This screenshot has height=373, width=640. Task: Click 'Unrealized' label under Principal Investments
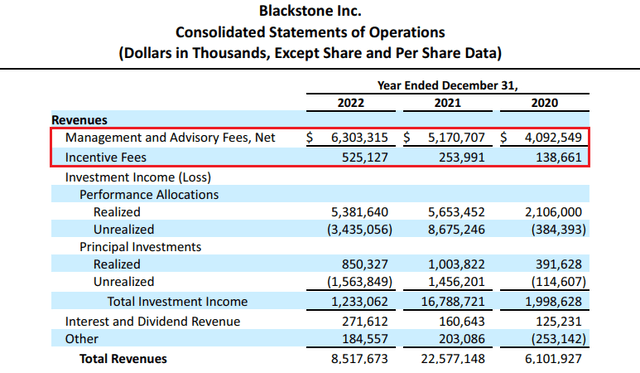coord(124,282)
